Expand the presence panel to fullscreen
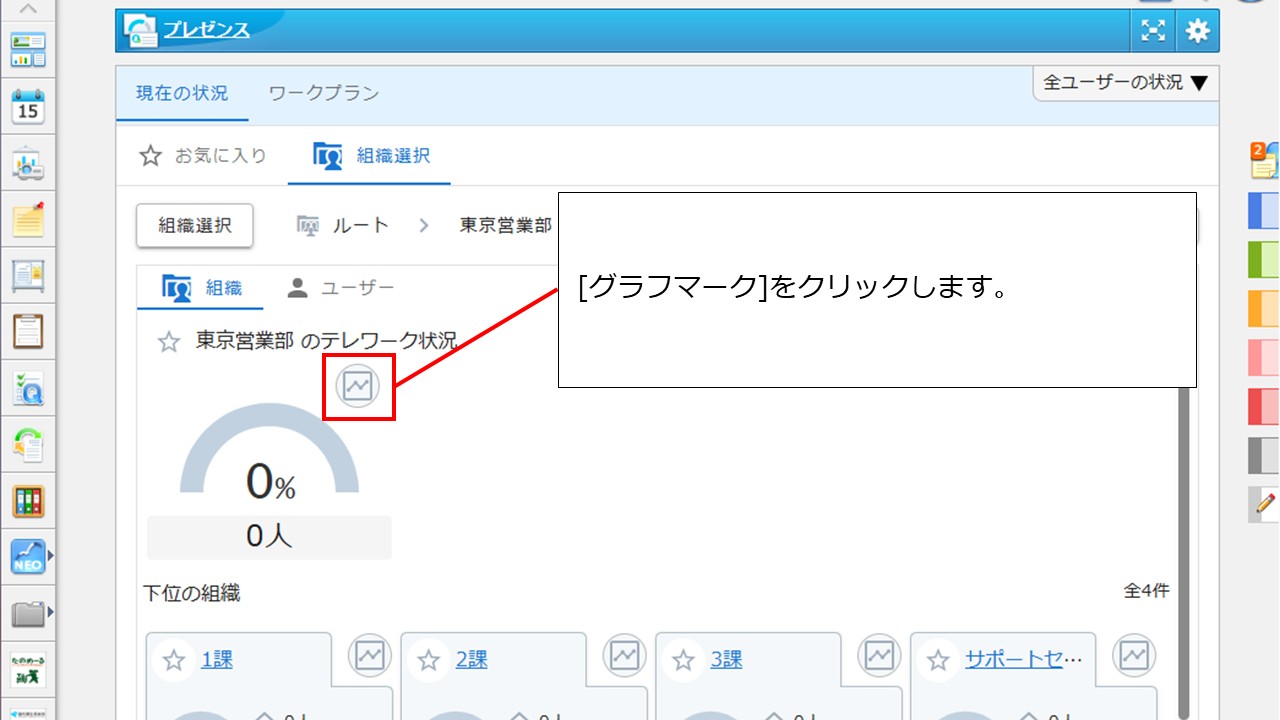The height and width of the screenshot is (720, 1280). pos(1153,31)
